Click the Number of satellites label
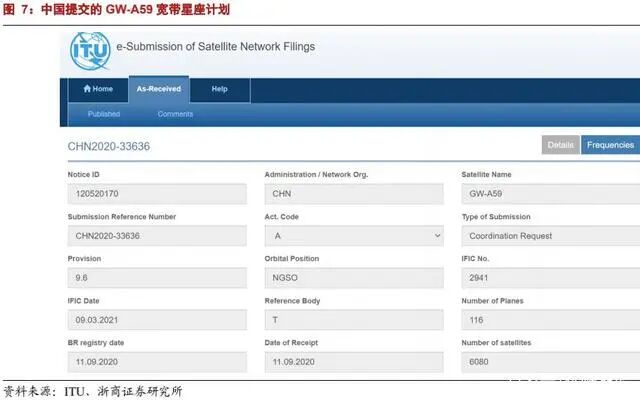640x400 pixels. click(496, 343)
